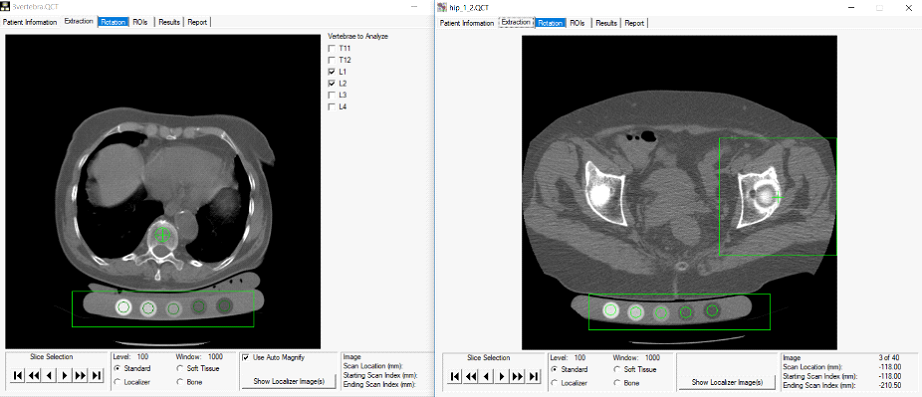This screenshot has width=922, height=397.
Task: Jump to last slice in hip window
Action: coord(533,376)
